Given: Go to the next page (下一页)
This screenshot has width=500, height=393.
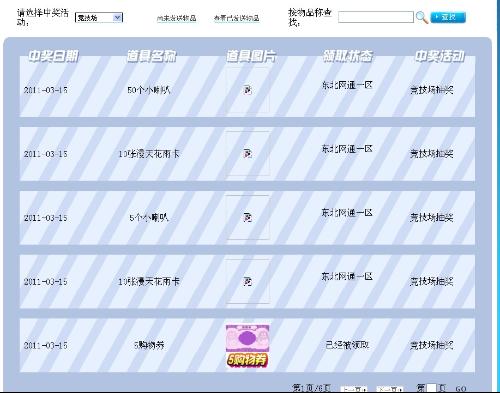Looking at the screenshot, I should click(x=390, y=389).
